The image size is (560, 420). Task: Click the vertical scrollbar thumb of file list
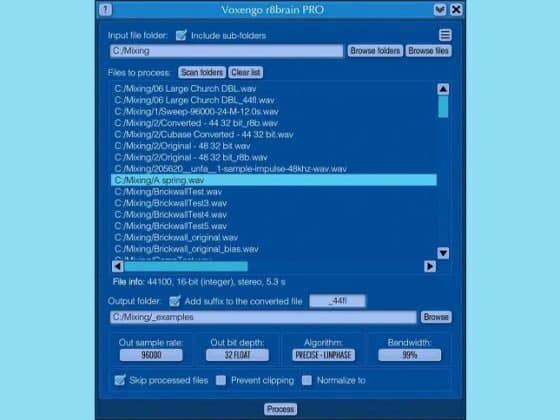(443, 106)
